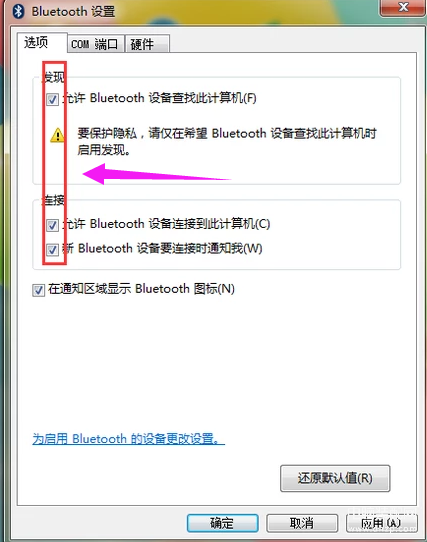This screenshot has width=427, height=542.
Task: Confirm with the 确定 button
Action: point(222,523)
